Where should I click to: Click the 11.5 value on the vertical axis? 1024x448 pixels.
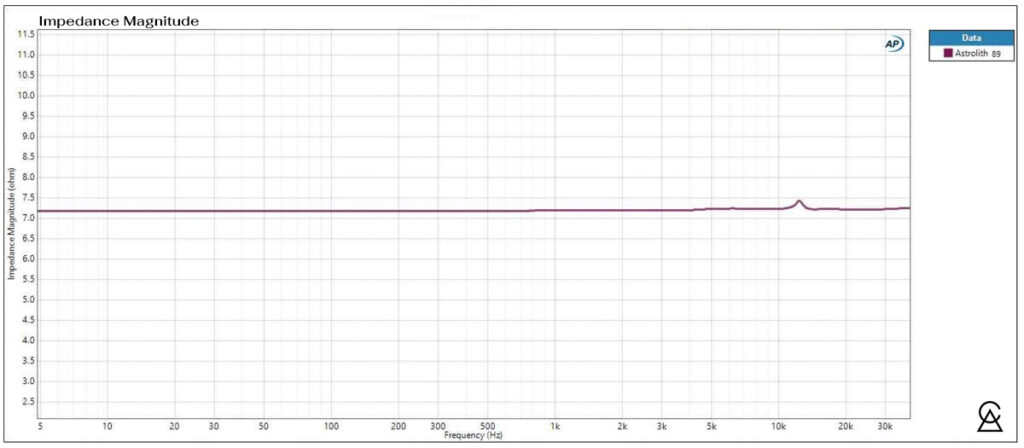coord(26,34)
